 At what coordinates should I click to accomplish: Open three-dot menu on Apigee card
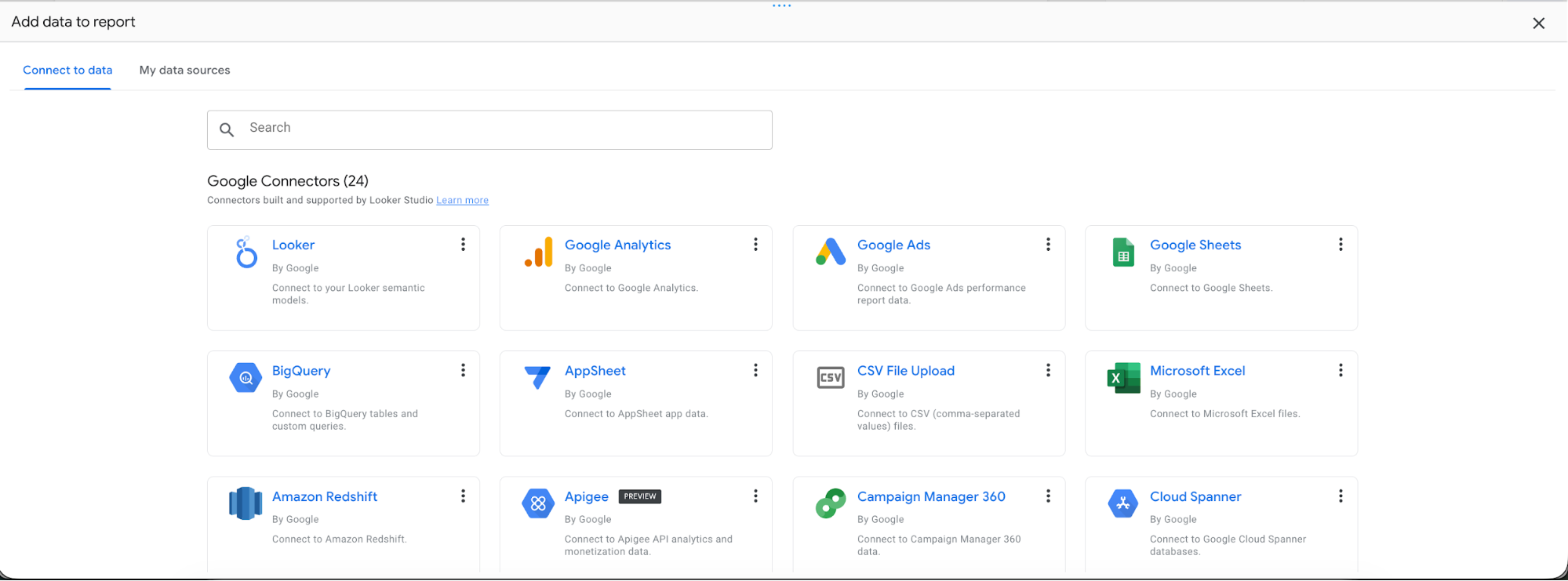(x=755, y=496)
